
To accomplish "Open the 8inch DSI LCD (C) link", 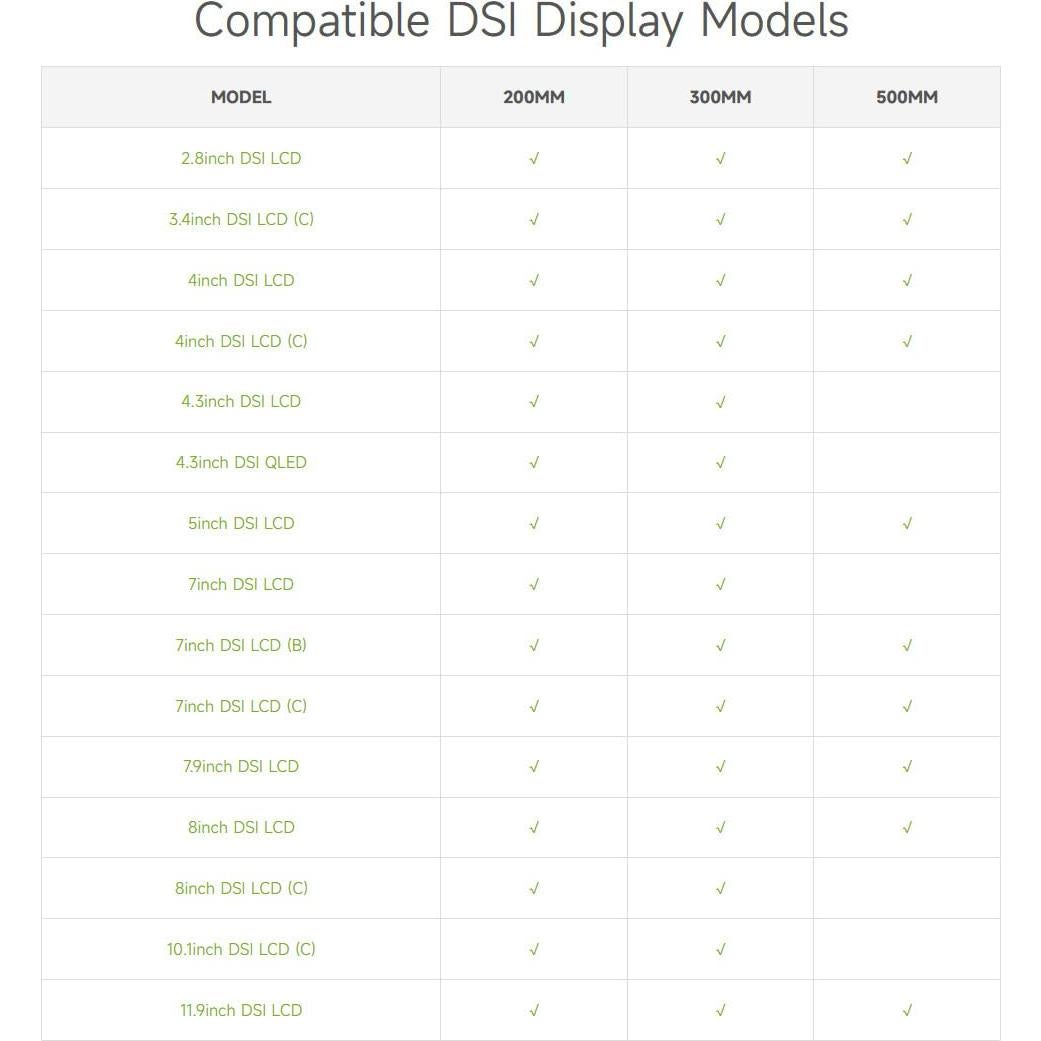I will (241, 888).
